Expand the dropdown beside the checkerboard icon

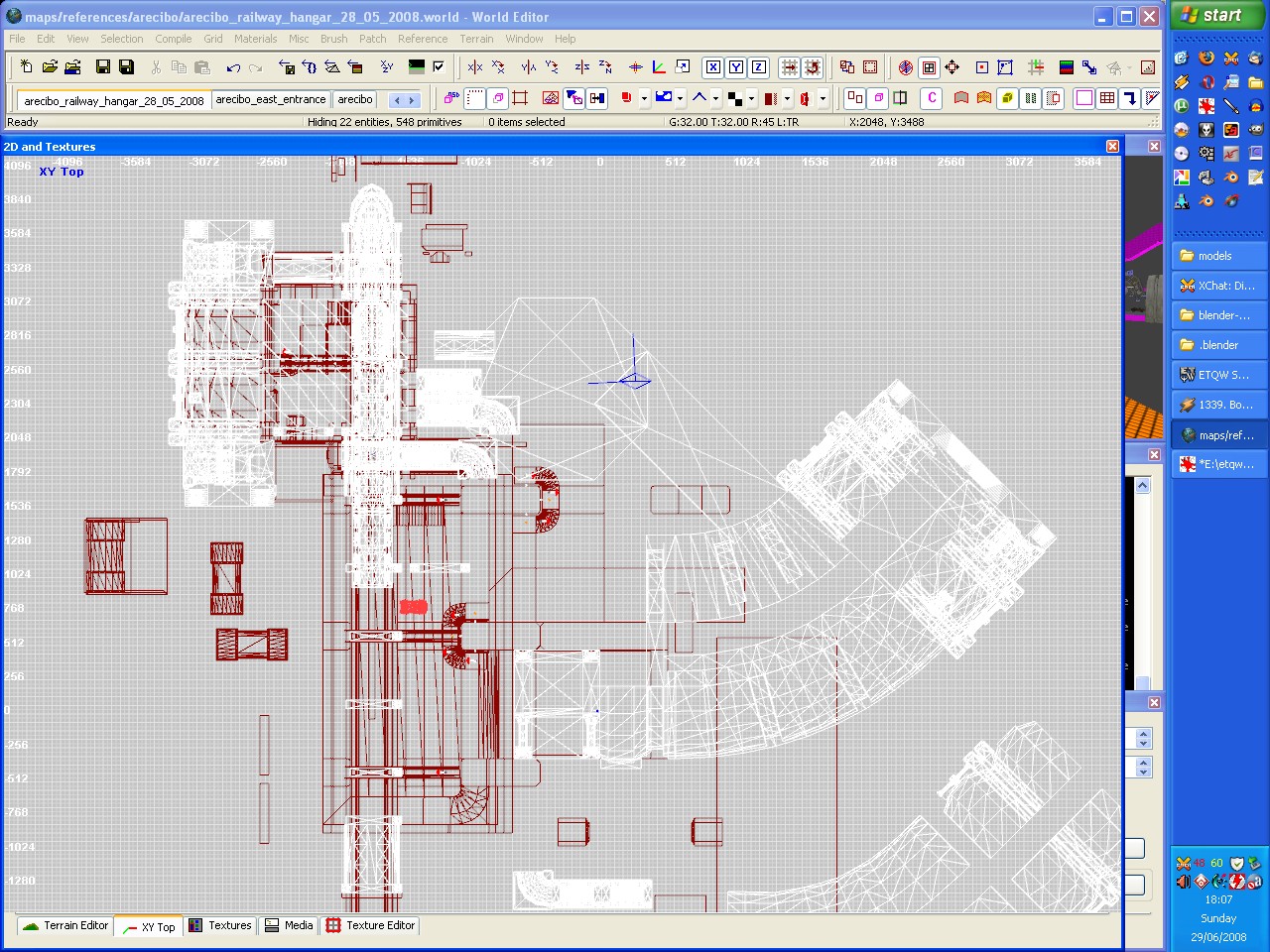tap(751, 99)
